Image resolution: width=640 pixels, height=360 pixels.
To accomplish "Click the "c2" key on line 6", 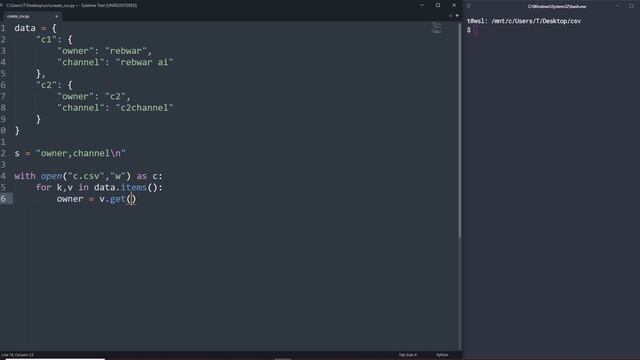I will tap(46, 85).
